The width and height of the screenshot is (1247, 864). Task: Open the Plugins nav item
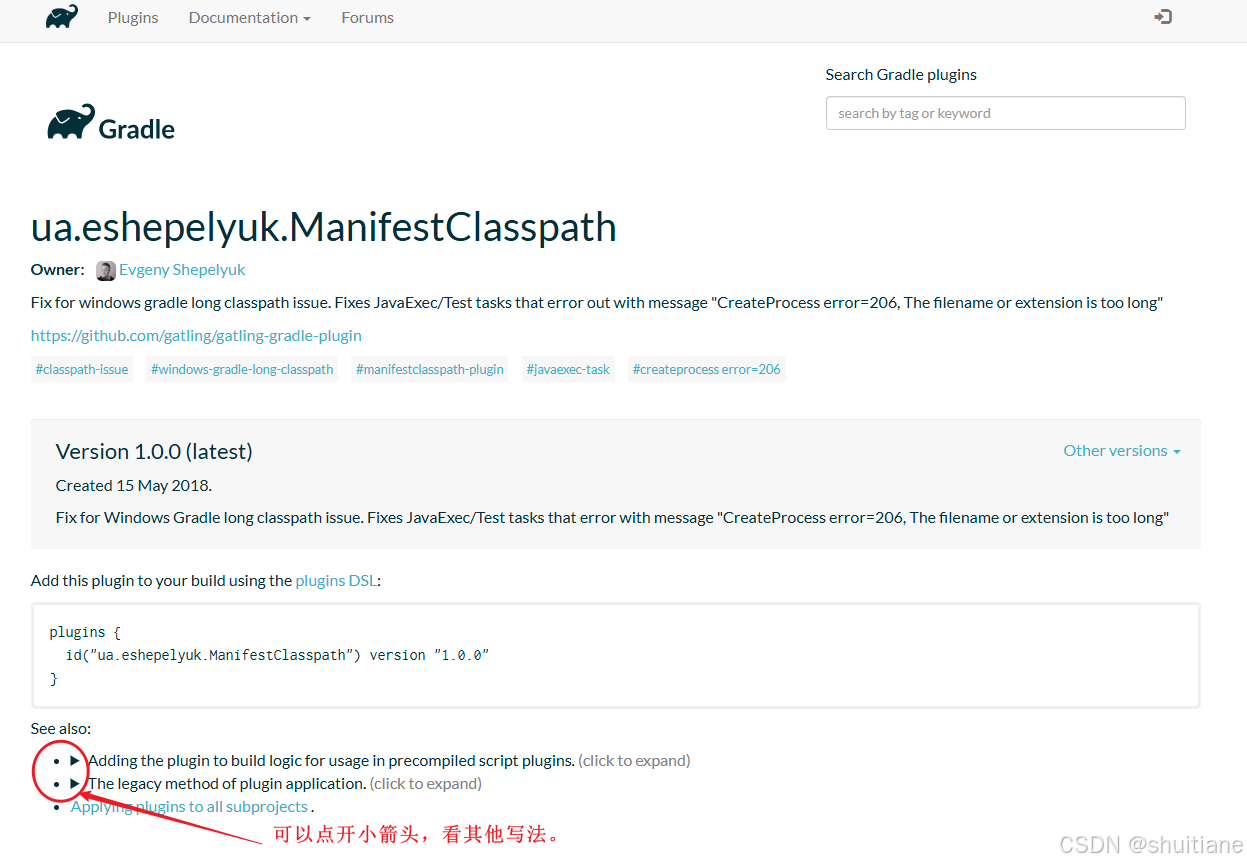(133, 18)
